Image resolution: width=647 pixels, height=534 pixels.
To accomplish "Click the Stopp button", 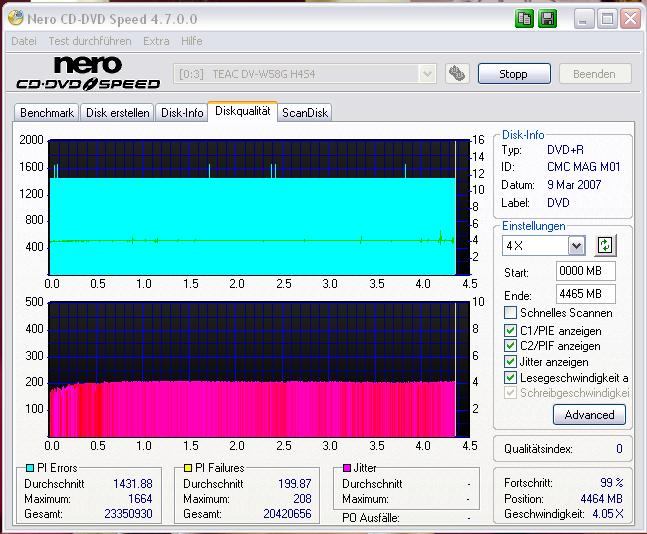I will coord(514,74).
